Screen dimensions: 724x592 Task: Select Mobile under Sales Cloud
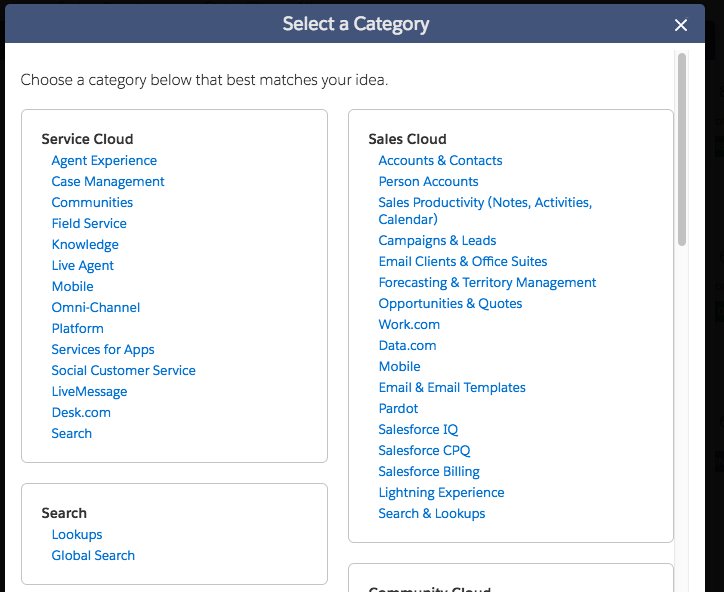click(399, 367)
